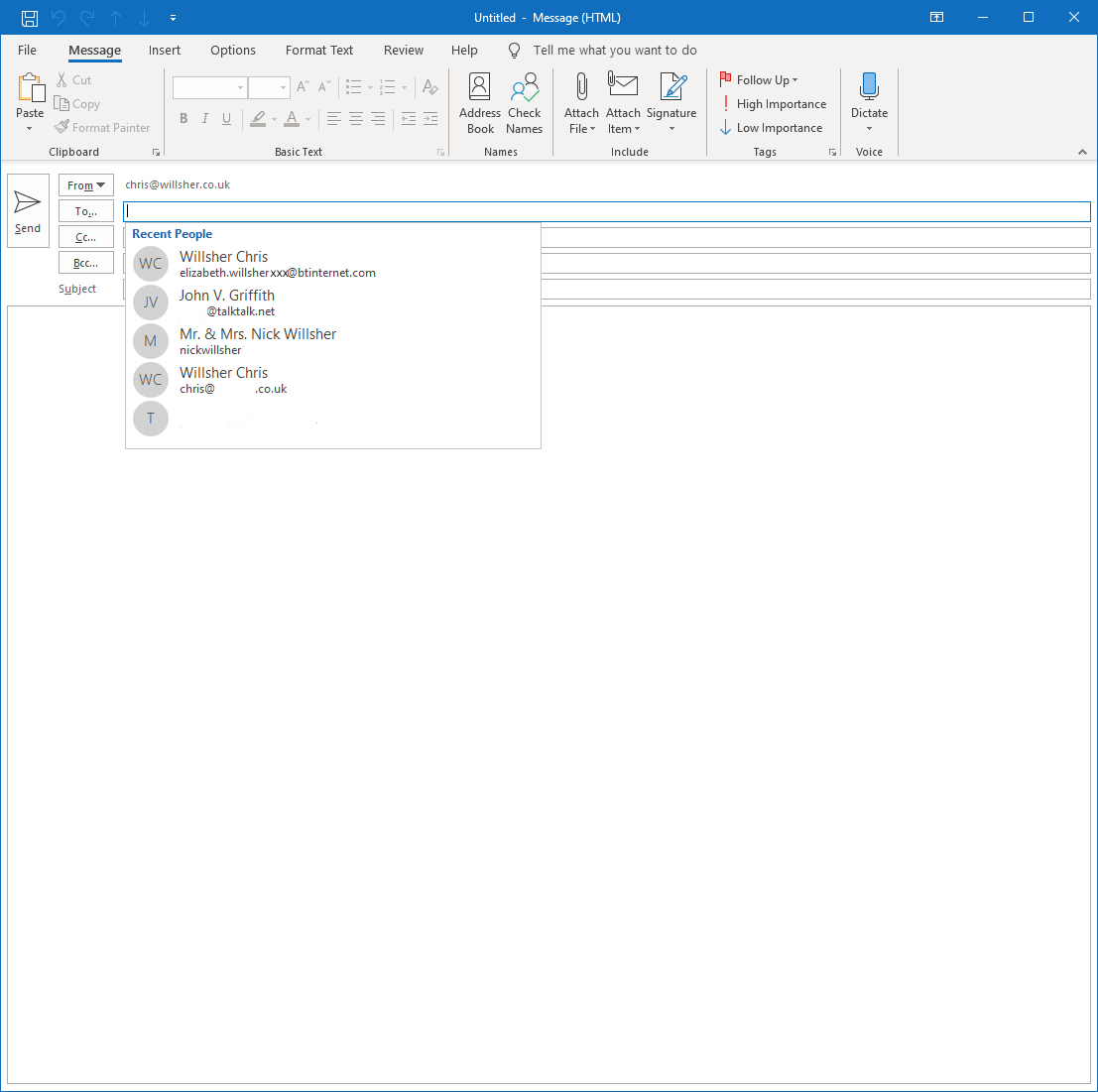Open the font name combo box
Image resolution: width=1098 pixels, height=1092 pixels.
pos(209,87)
